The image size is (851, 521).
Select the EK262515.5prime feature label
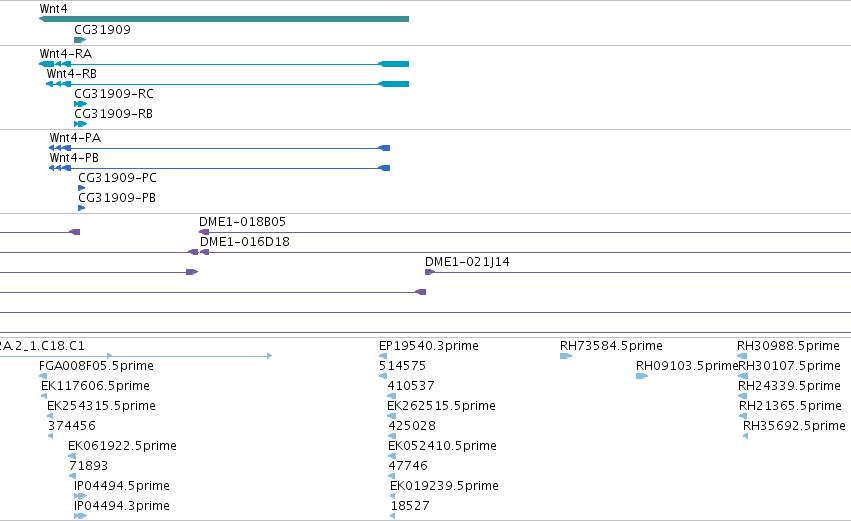point(441,406)
